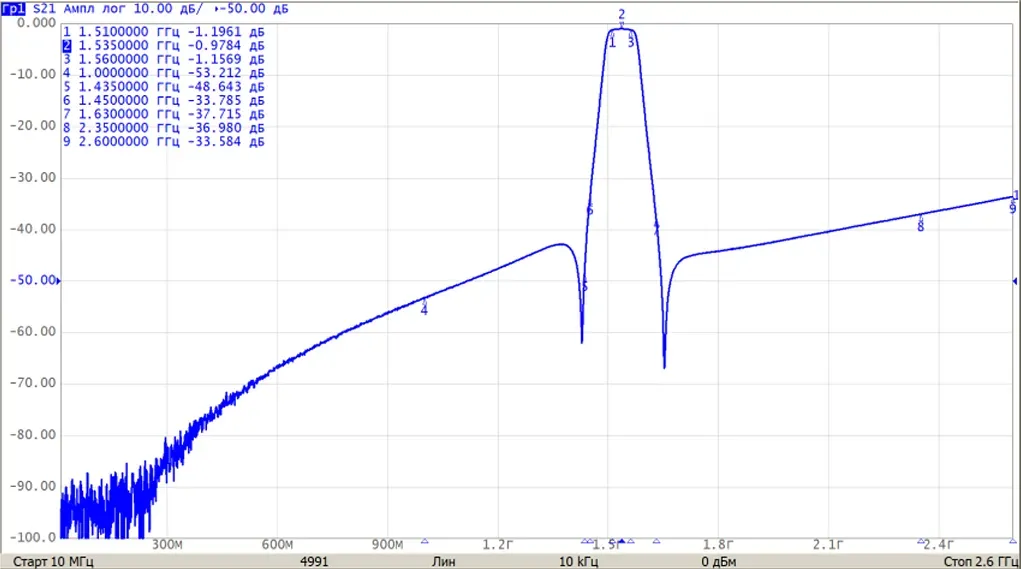Click the Лин sweep type field
The width and height of the screenshot is (1021, 569).
[443, 561]
